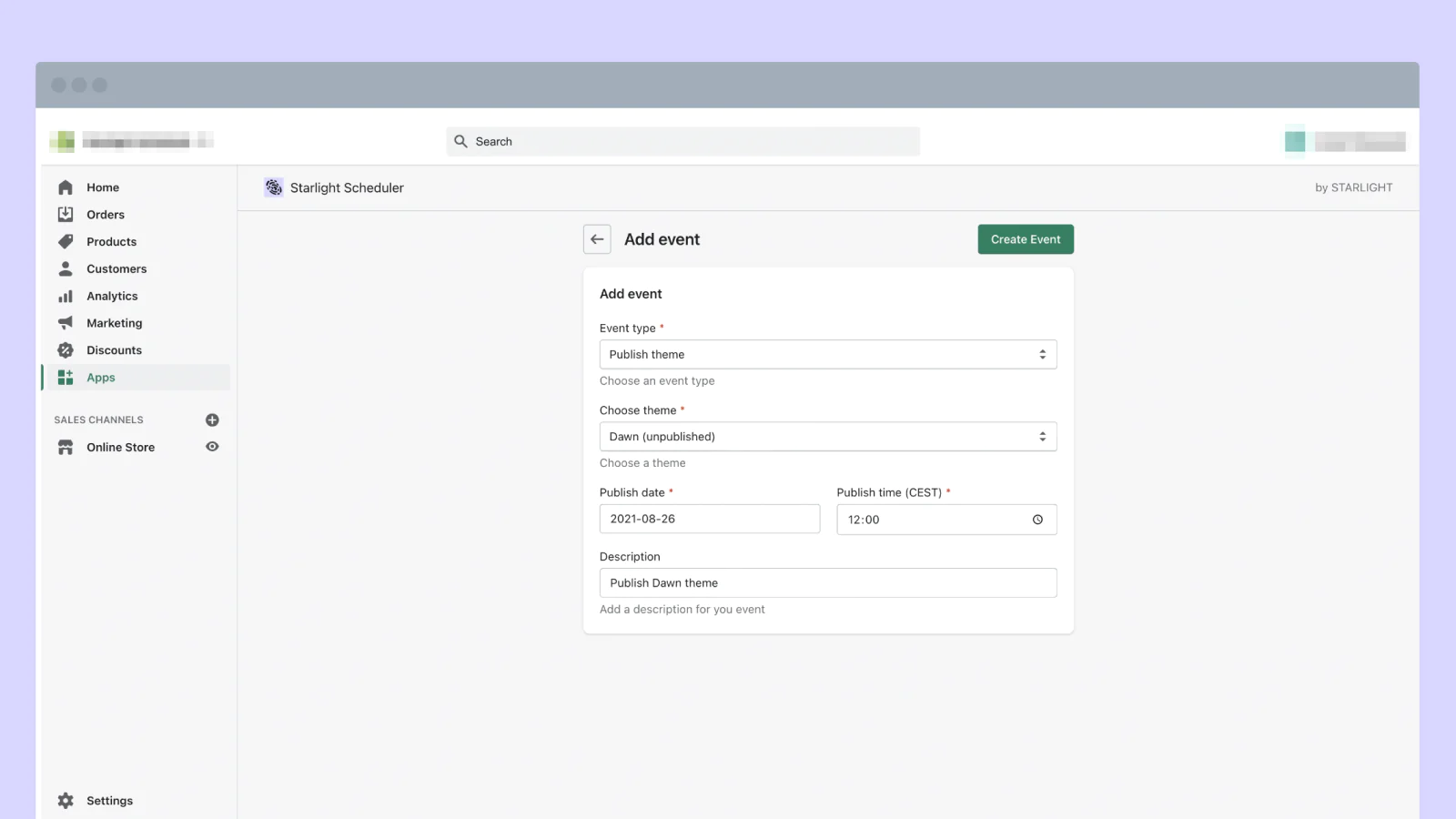Go to Customers in the sidebar
The width and height of the screenshot is (1456, 819).
click(x=116, y=269)
